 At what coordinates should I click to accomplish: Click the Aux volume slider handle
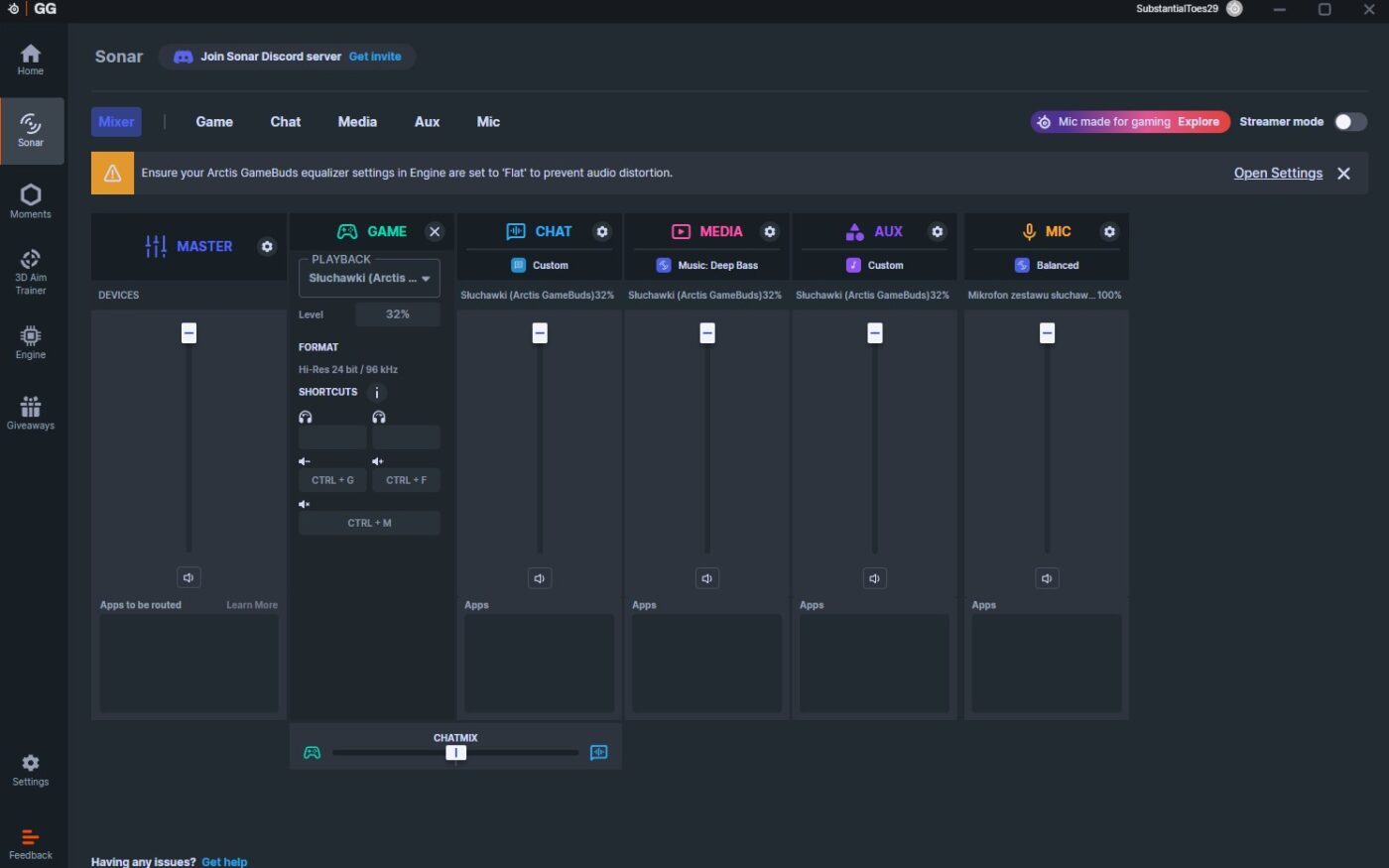[x=875, y=333]
